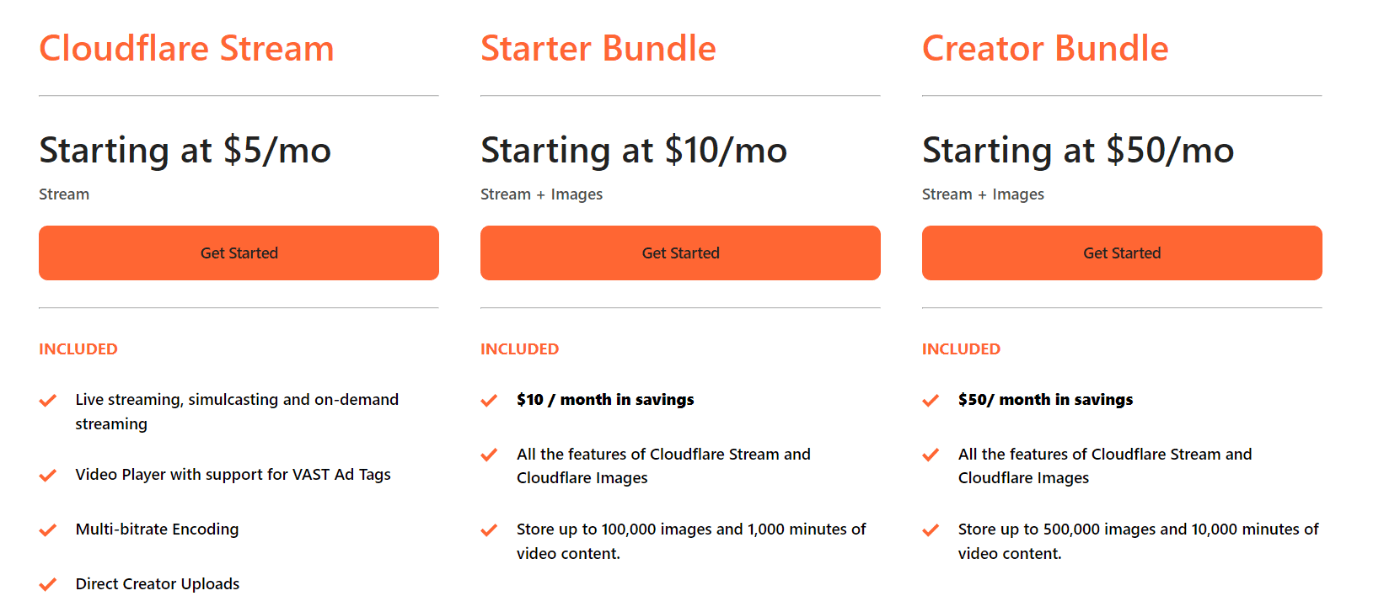Click the checkmark beside $10 monthly savings
1400x596 pixels.
tap(489, 400)
